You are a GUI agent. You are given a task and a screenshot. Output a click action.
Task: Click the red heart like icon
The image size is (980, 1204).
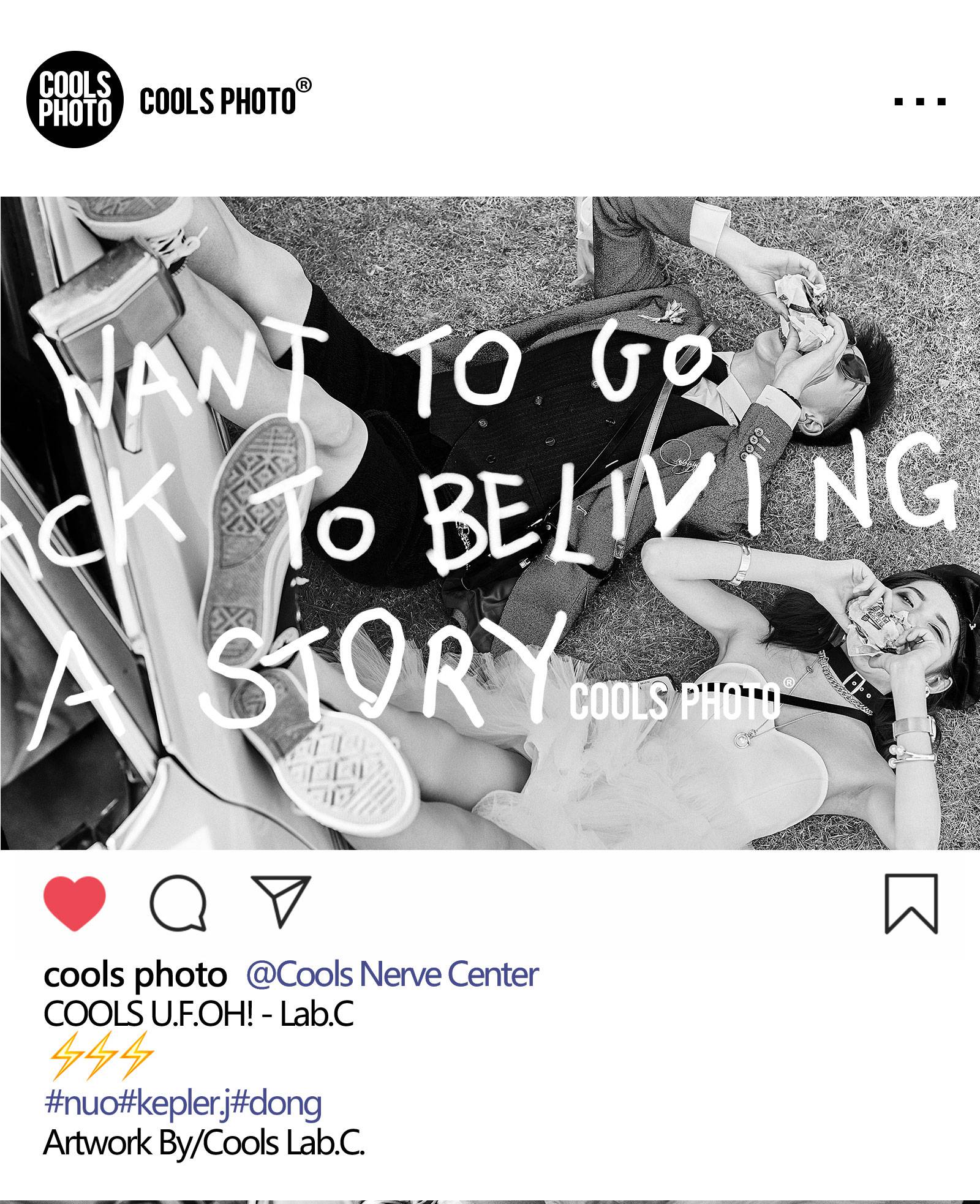click(75, 903)
